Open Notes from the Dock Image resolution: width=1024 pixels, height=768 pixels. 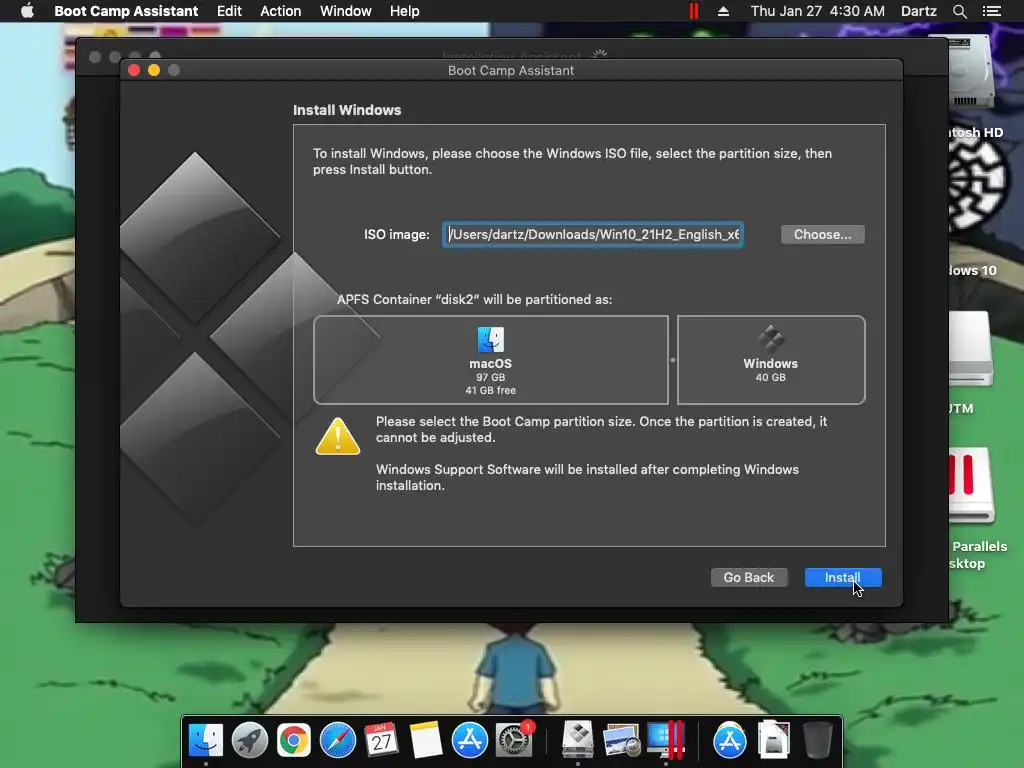coord(426,740)
